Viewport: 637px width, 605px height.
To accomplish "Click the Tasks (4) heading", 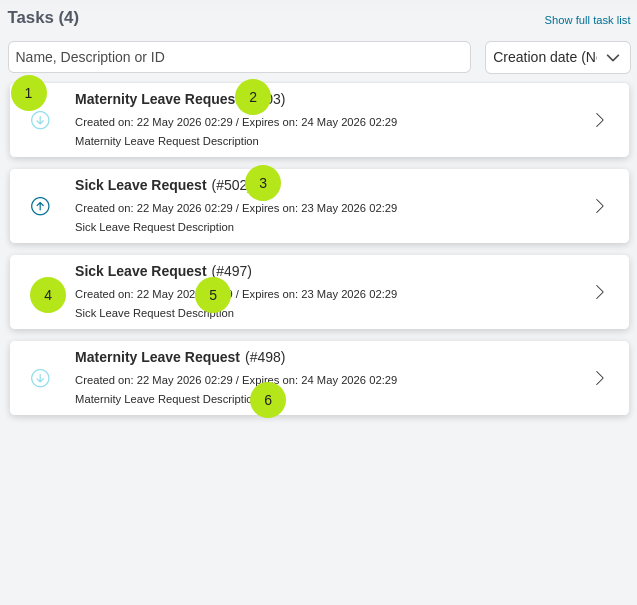I will (43, 18).
